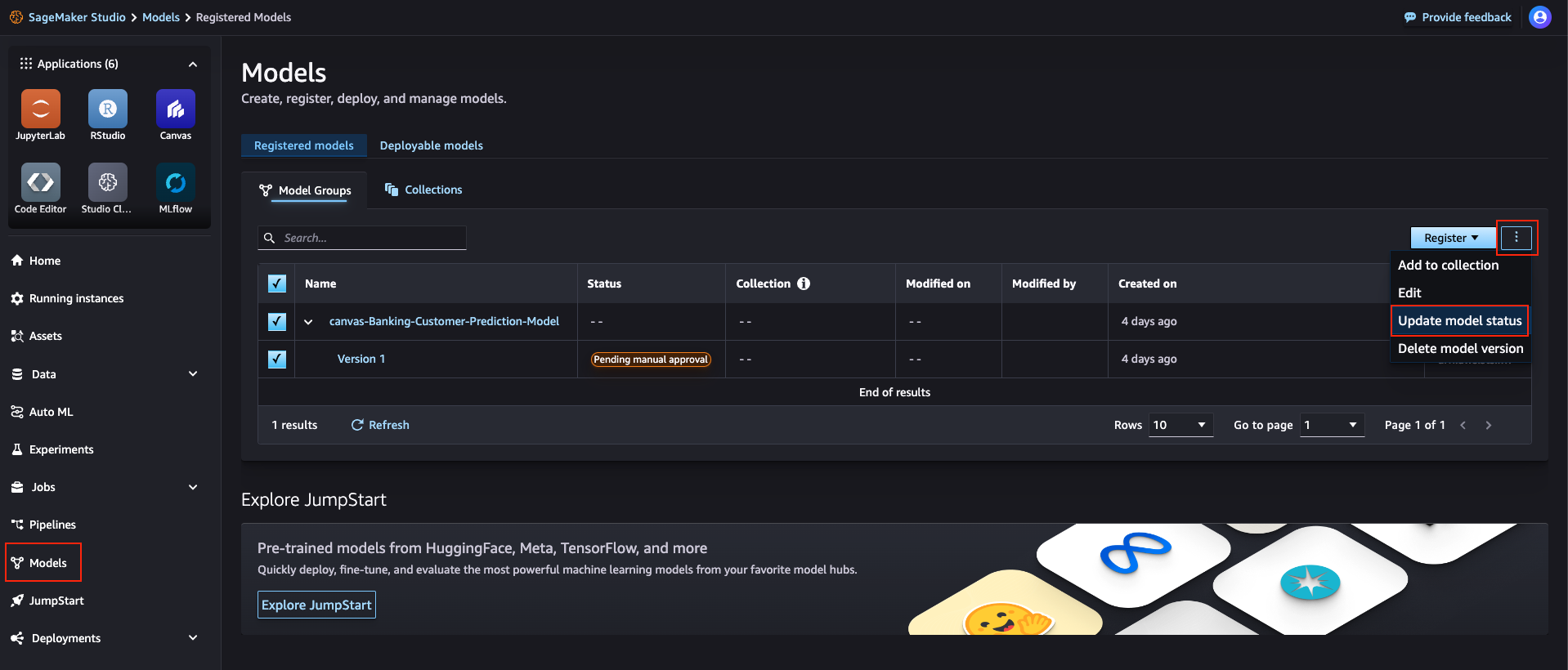Screen dimensions: 1568x670
Task: Collapse the Applications panel
Action: [193, 64]
